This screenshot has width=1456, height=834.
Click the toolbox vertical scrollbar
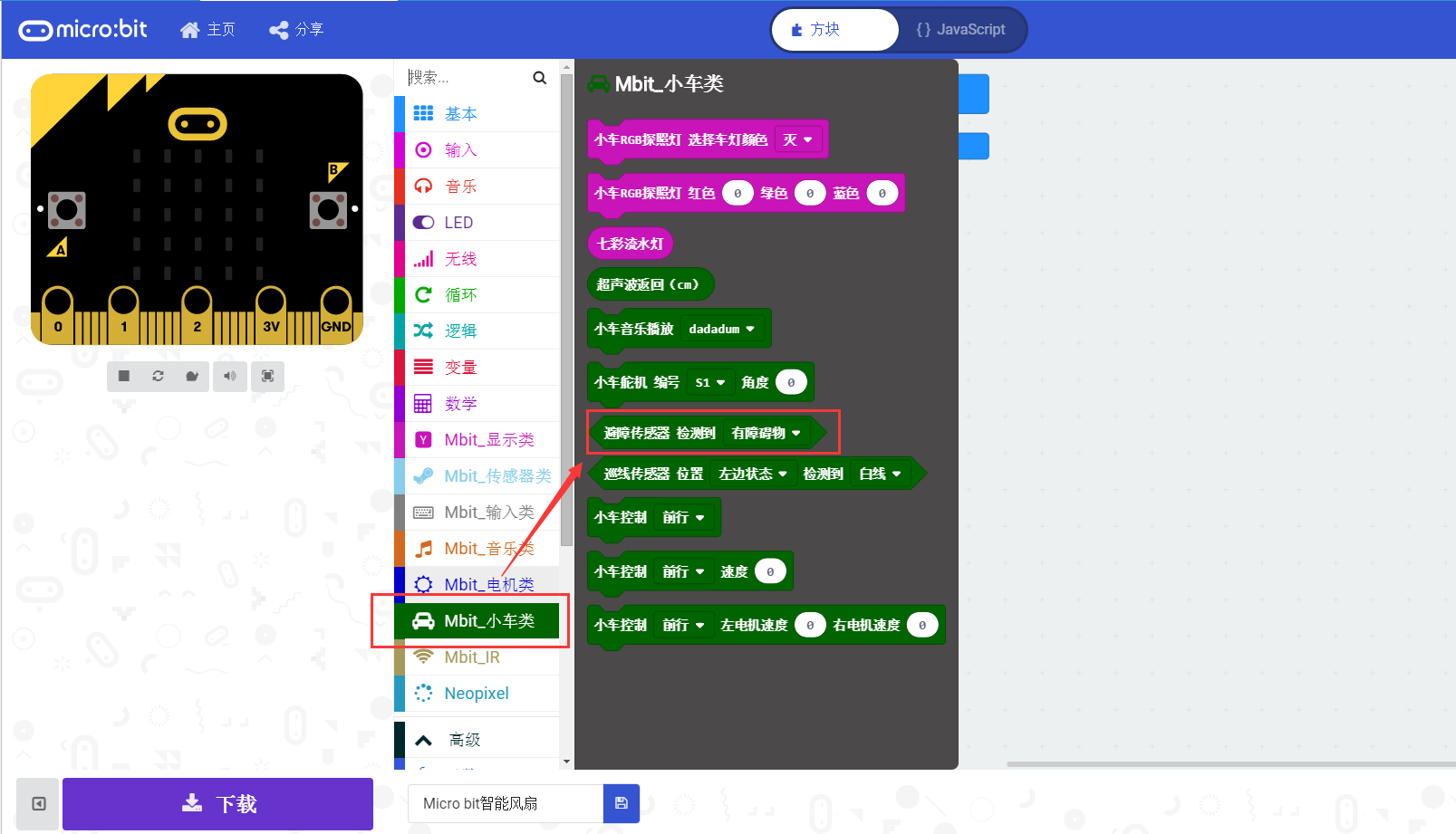coord(567,310)
